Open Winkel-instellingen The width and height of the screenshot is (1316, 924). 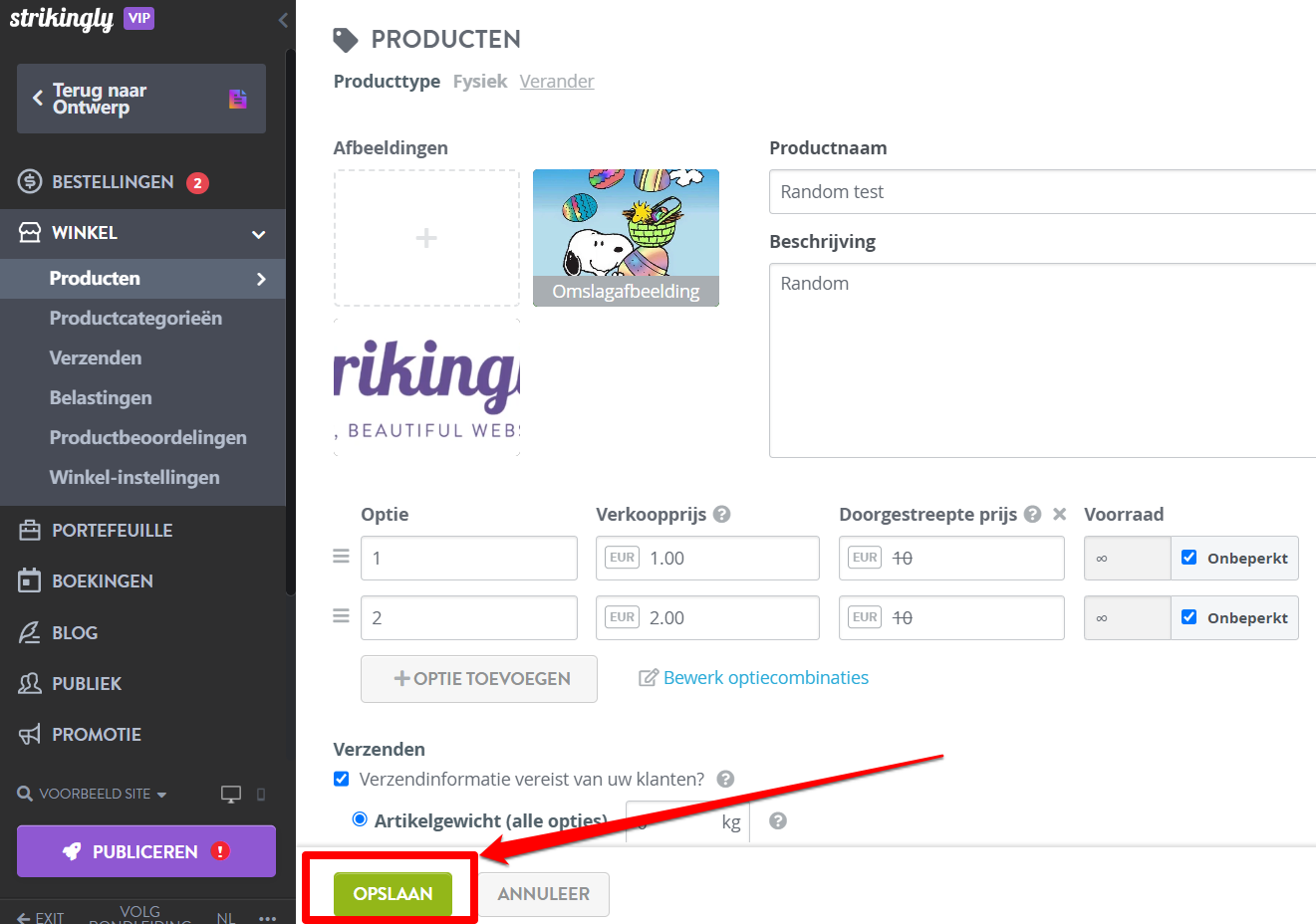[x=134, y=478]
